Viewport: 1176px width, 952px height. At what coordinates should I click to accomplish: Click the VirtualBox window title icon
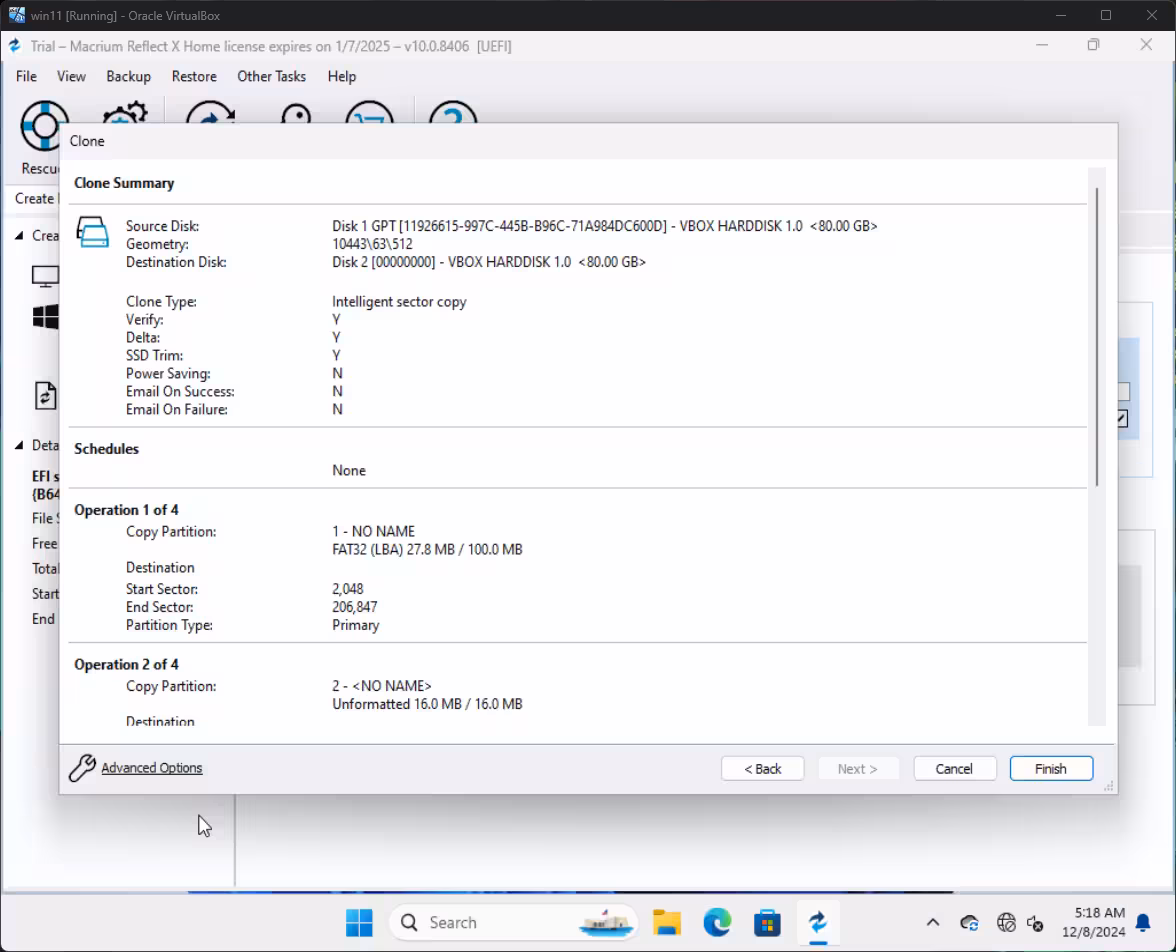coord(16,15)
